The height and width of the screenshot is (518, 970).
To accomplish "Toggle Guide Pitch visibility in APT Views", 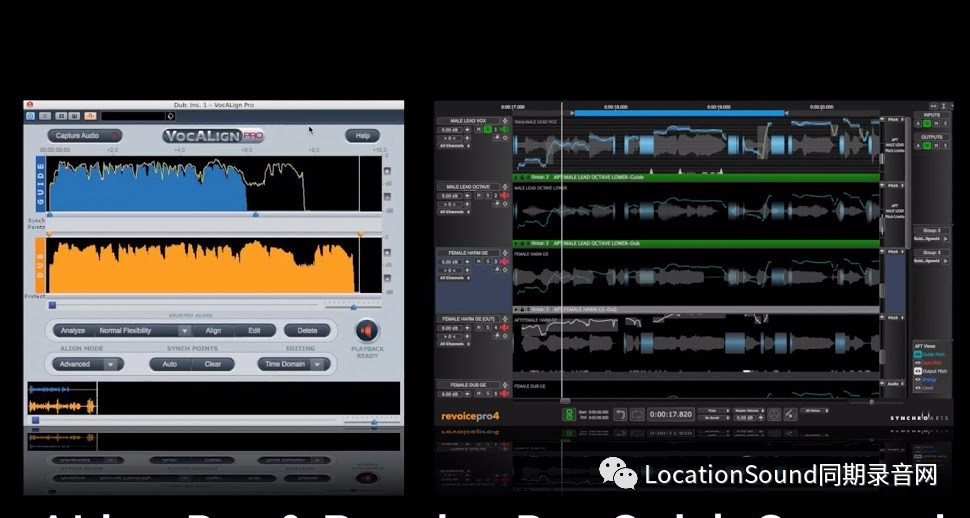I will (918, 354).
